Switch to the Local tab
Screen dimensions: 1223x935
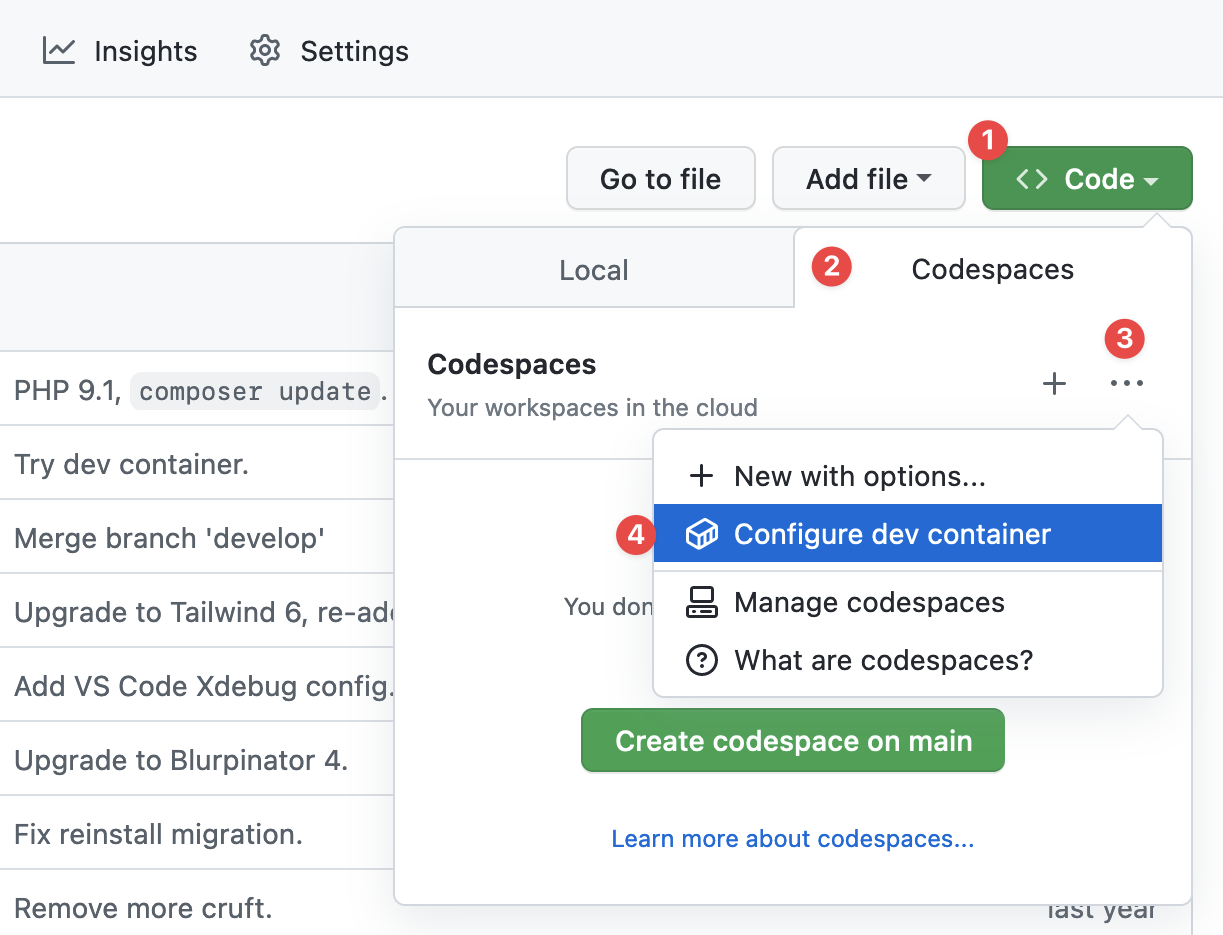coord(594,270)
